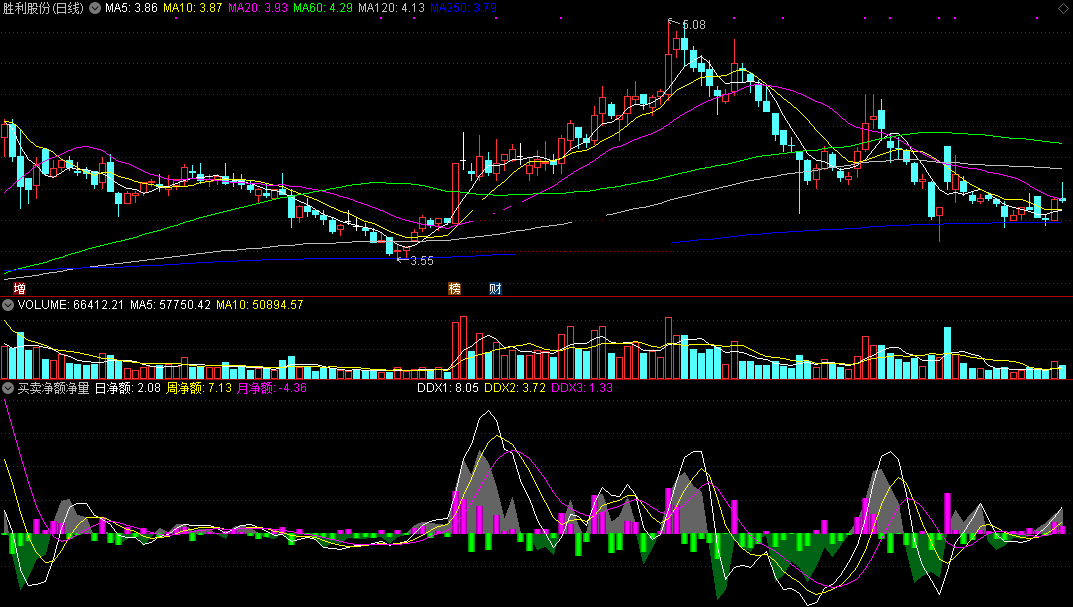Click the blue MA250: 3.79 label

[x=463, y=8]
